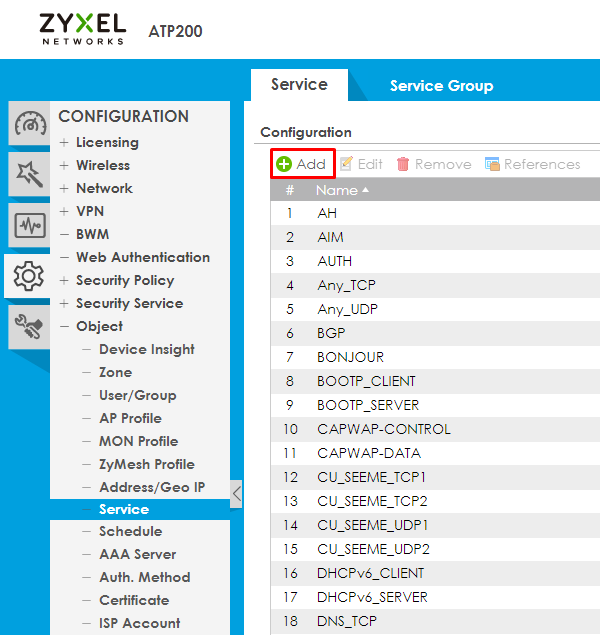Select the AUTH service row

point(435,261)
